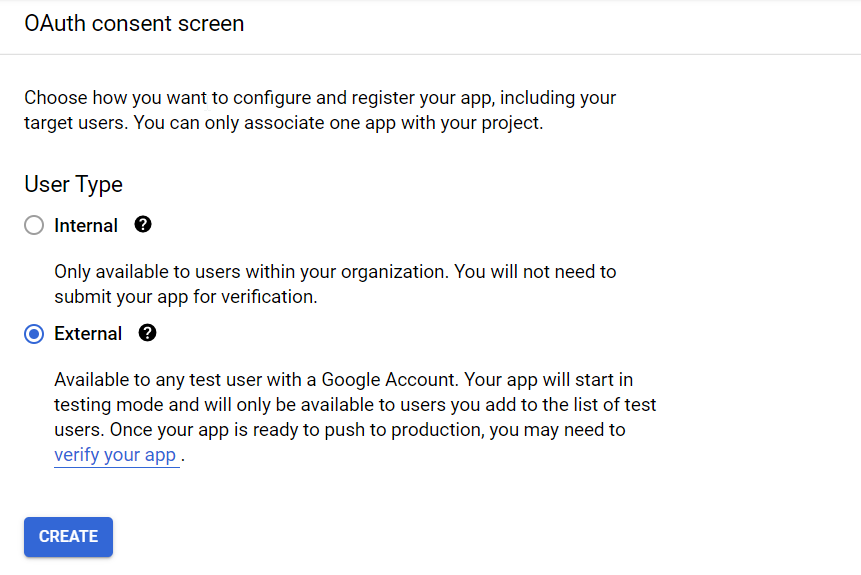This screenshot has height=575, width=861.
Task: Select the Internal radio button
Action: 34,226
